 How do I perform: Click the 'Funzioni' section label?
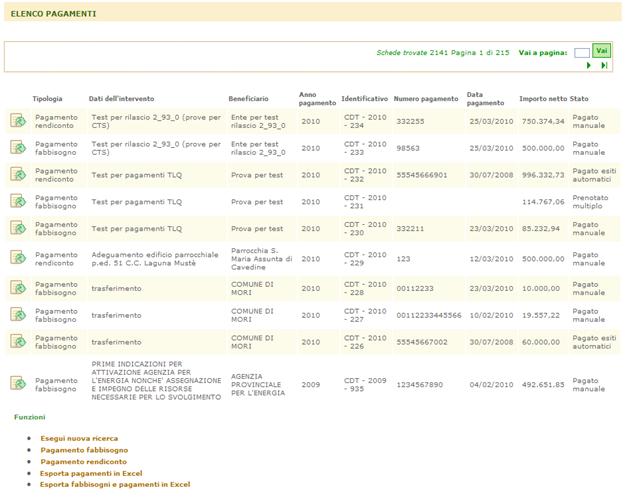pyautogui.click(x=29, y=417)
